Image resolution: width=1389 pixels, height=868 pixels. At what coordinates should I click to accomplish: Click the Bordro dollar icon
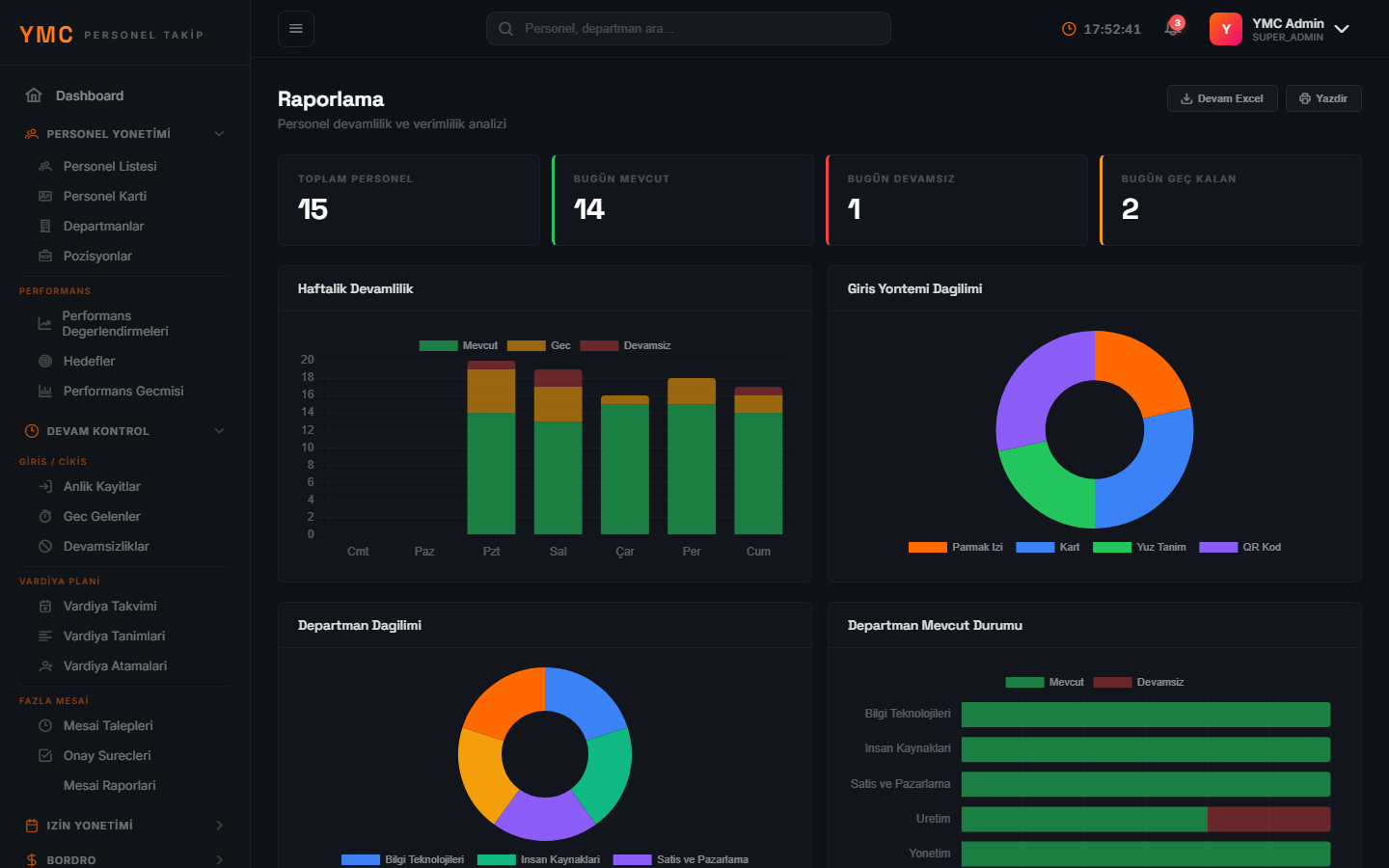(x=32, y=860)
